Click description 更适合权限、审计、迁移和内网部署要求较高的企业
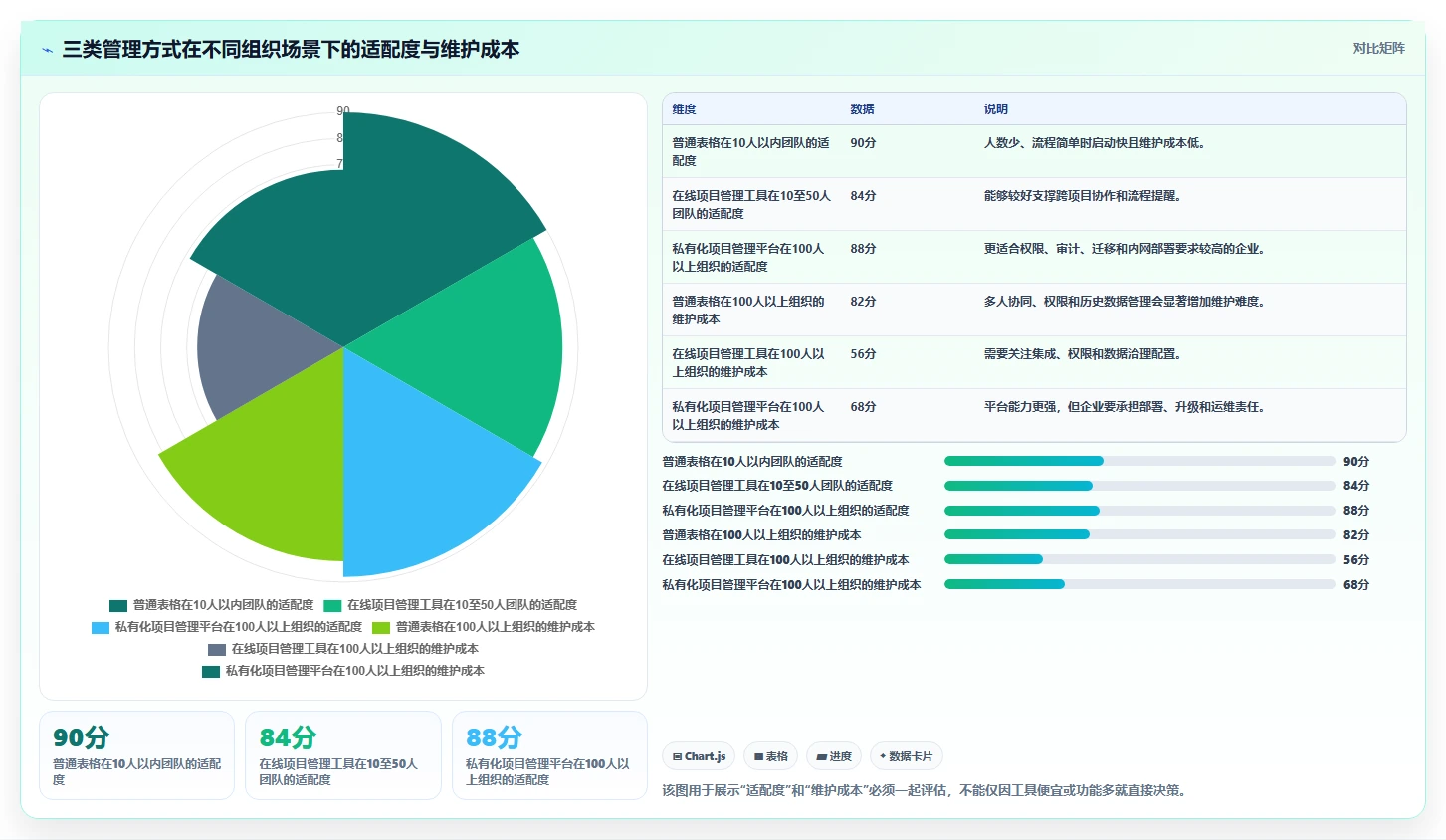Image resolution: width=1446 pixels, height=840 pixels. 1127,249
